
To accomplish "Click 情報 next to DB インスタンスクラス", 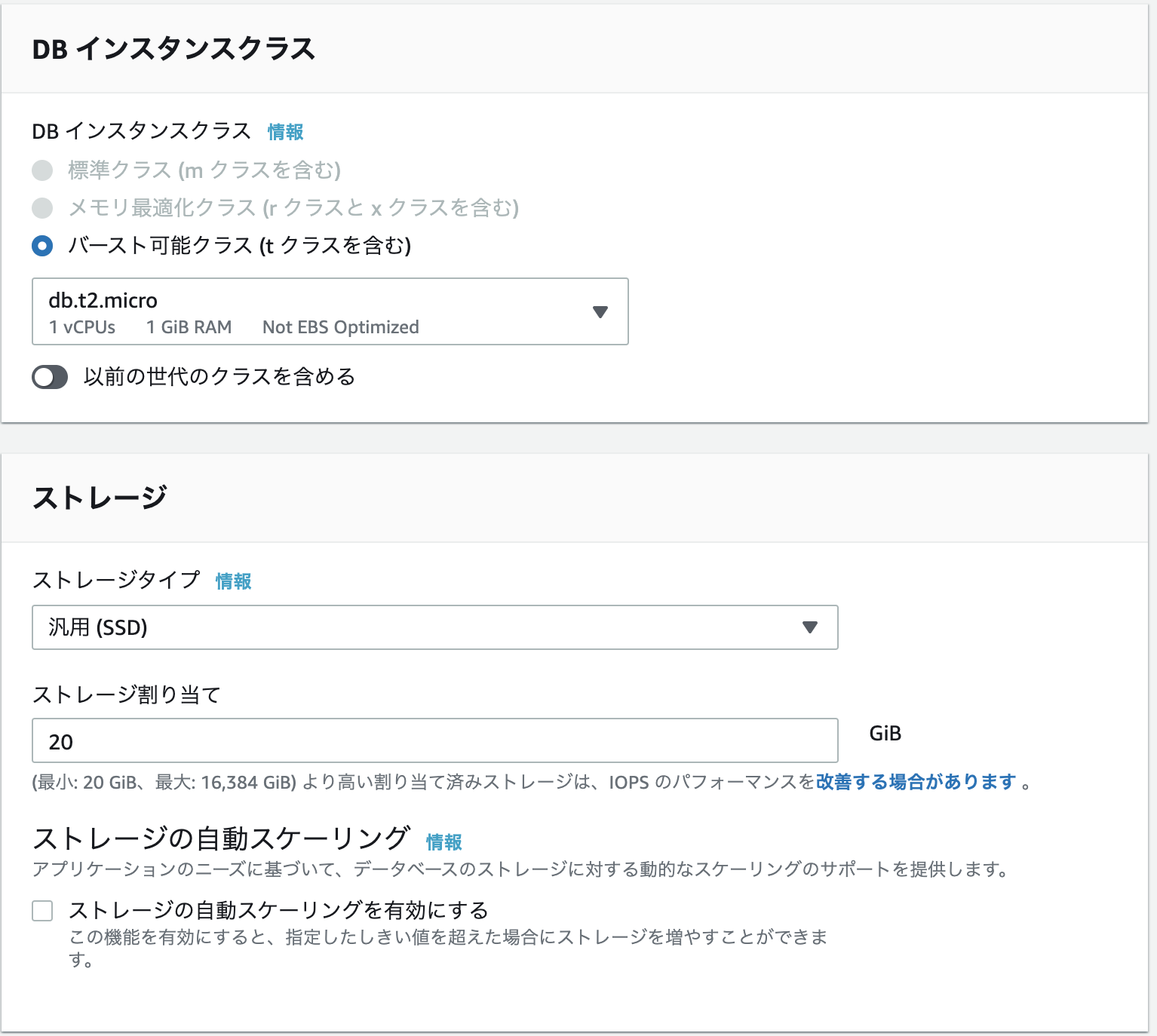I will click(x=284, y=132).
